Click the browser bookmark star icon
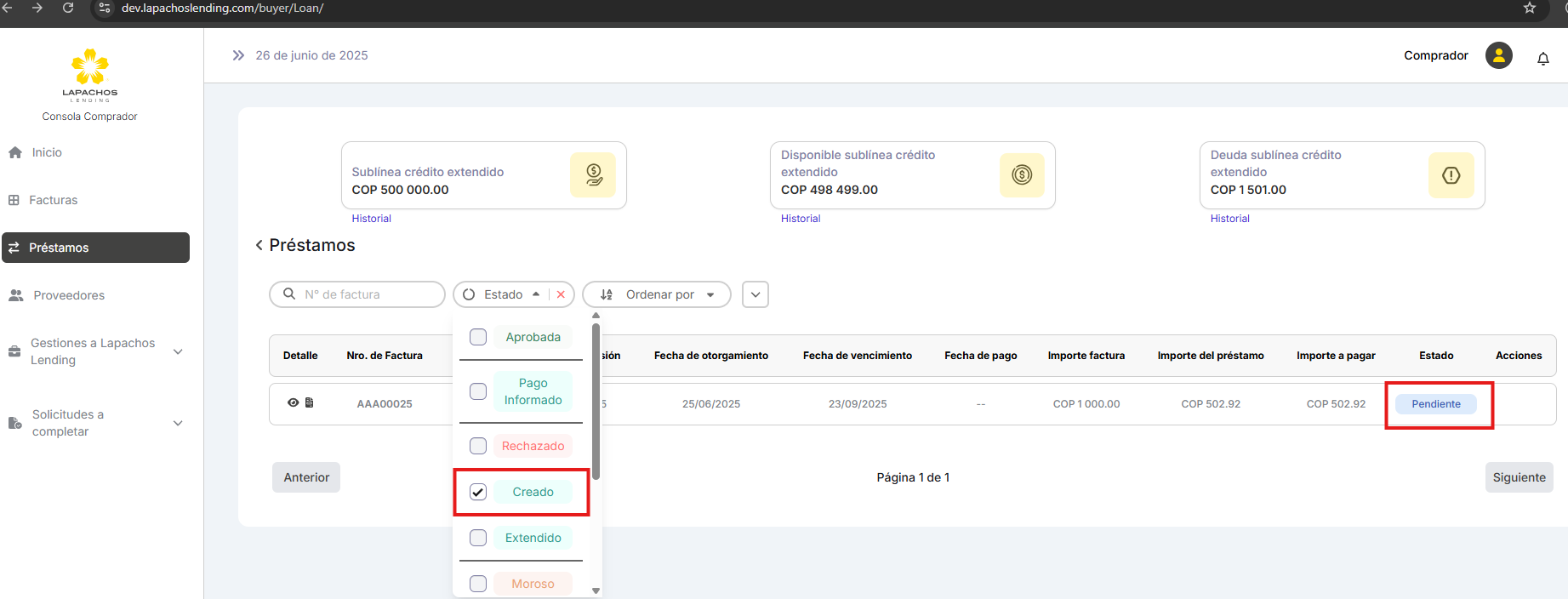1568x599 pixels. (1530, 9)
